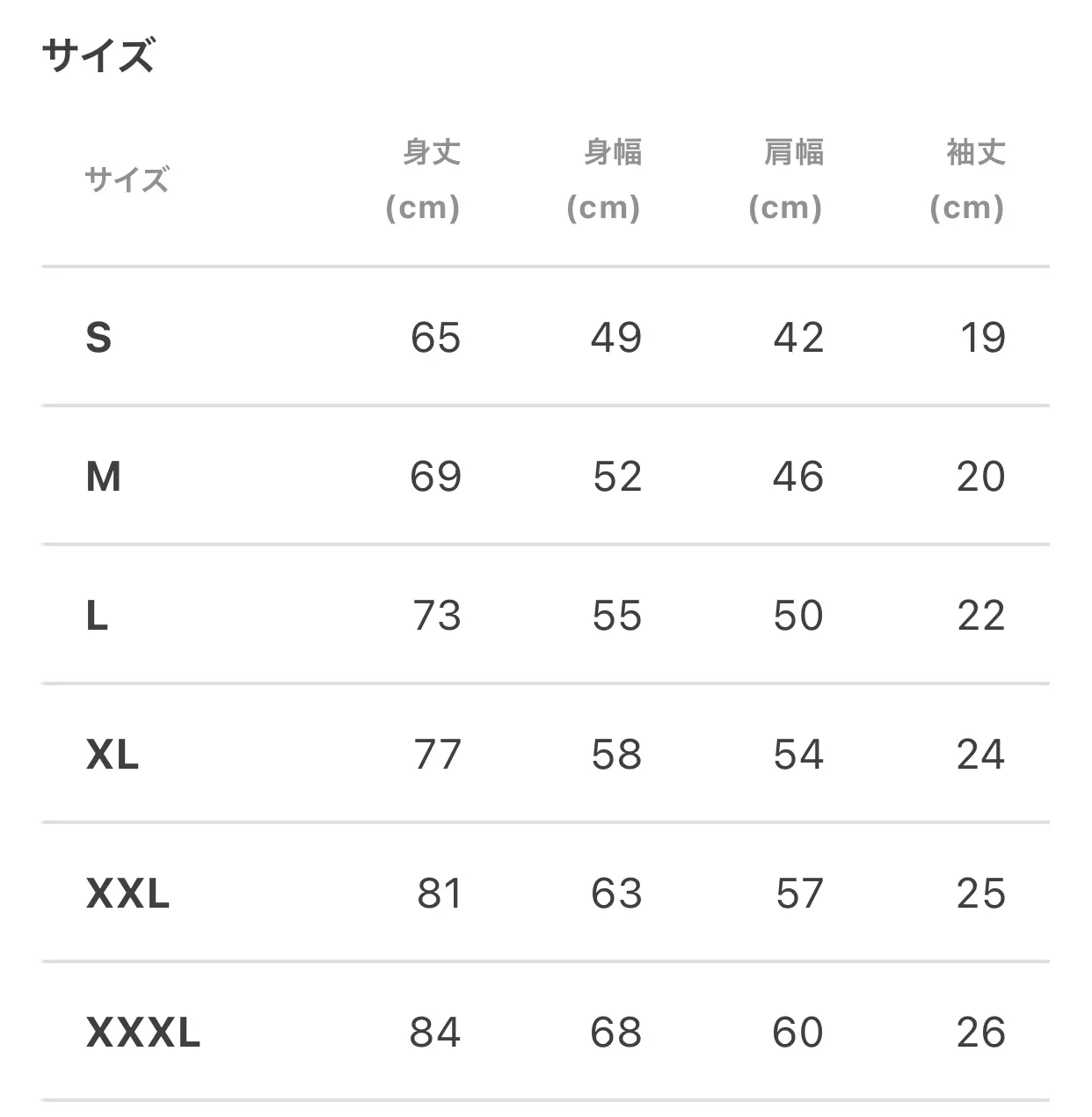The width and height of the screenshot is (1092, 1117).
Task: Click body length value 81 for size XXL
Action: (x=439, y=894)
